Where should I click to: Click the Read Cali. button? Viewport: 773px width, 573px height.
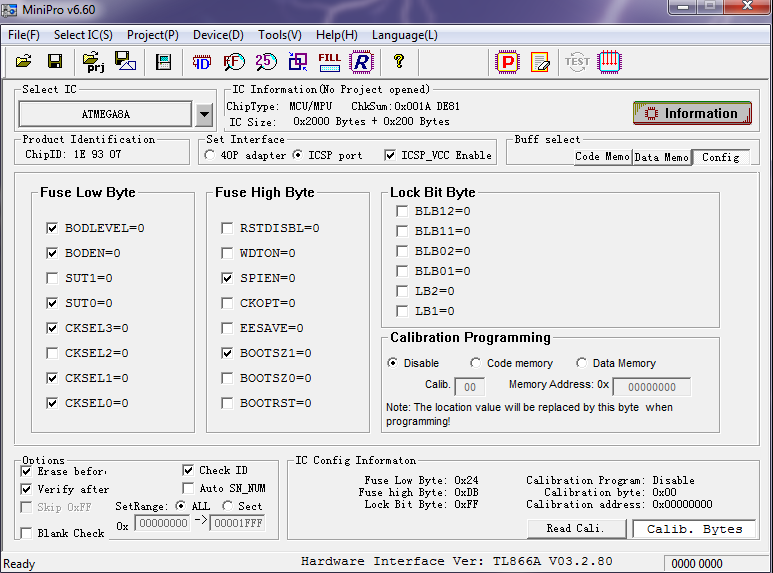coord(576,529)
